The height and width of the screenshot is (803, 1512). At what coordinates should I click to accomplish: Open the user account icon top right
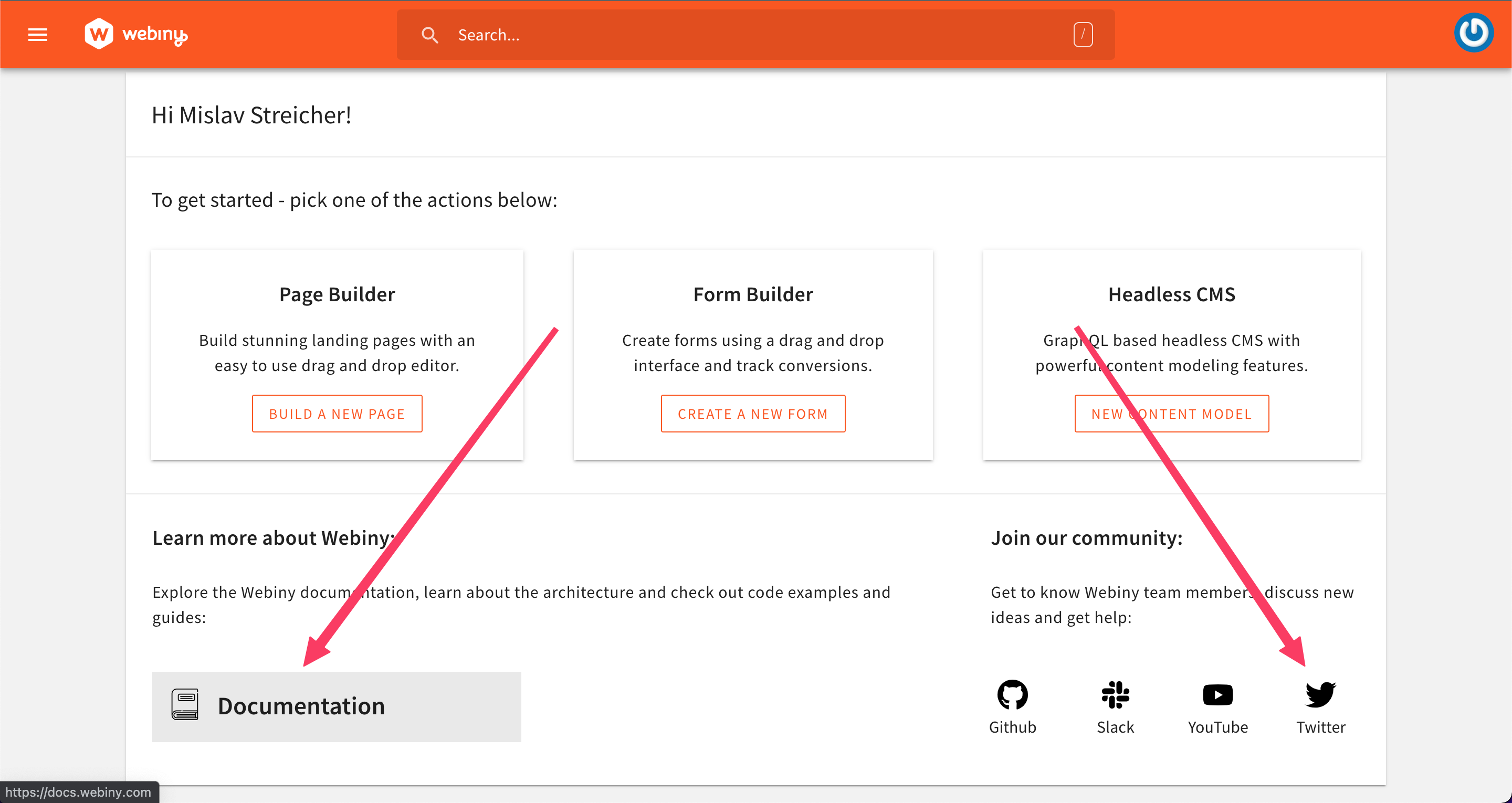[x=1473, y=33]
